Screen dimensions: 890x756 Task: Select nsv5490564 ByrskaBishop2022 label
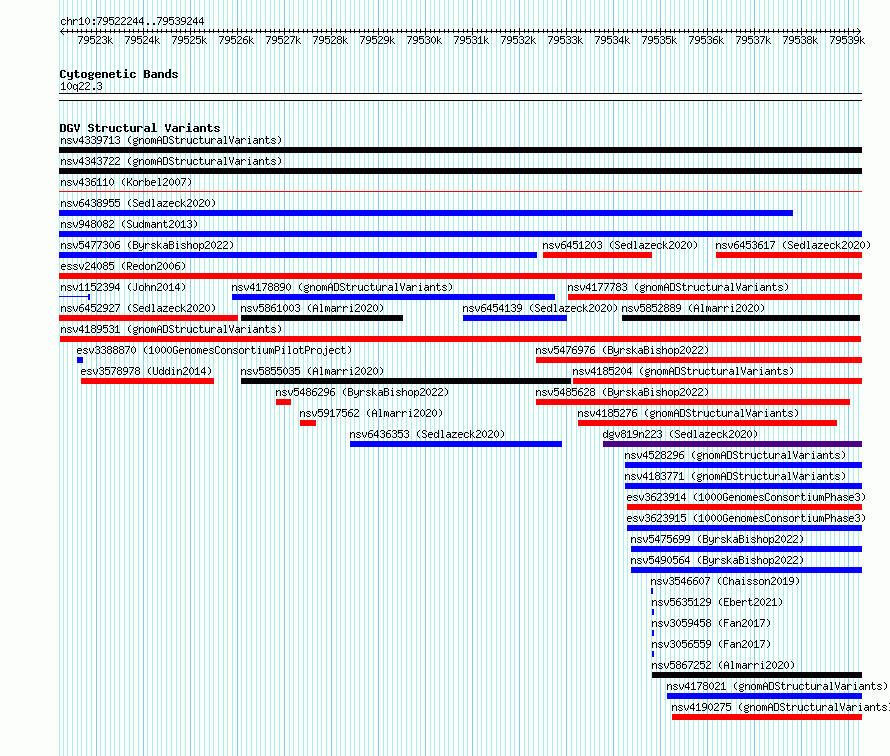(x=717, y=560)
